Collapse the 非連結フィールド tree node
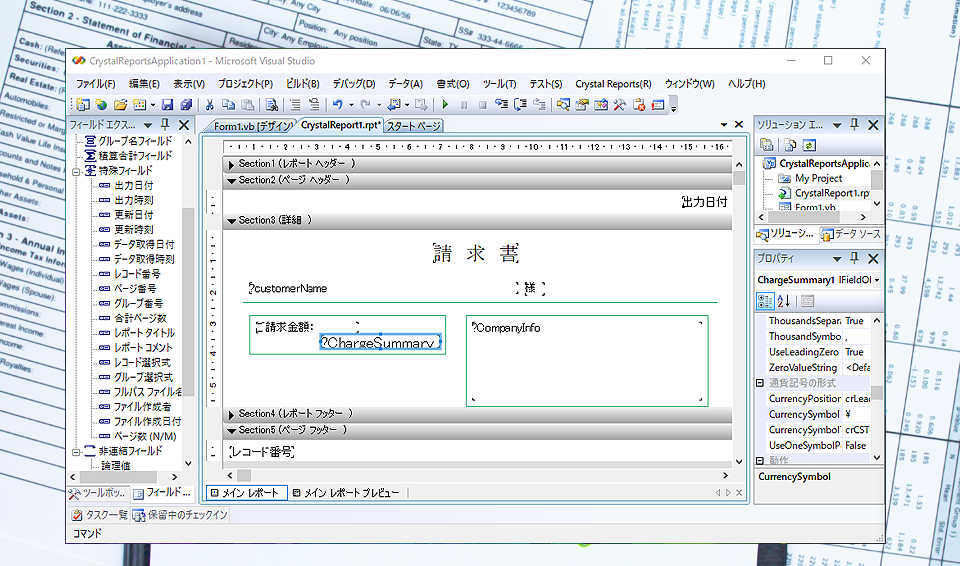The image size is (960, 566). 76,451
